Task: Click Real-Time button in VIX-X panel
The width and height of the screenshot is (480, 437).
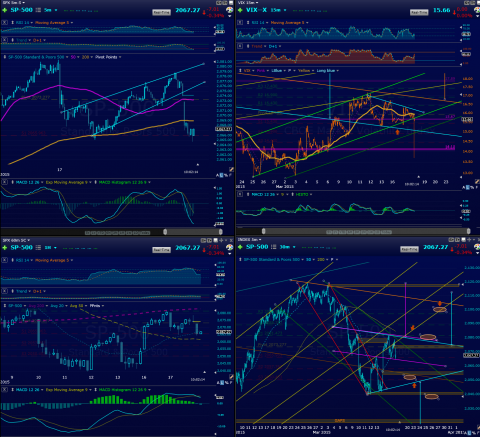Action: pos(419,12)
